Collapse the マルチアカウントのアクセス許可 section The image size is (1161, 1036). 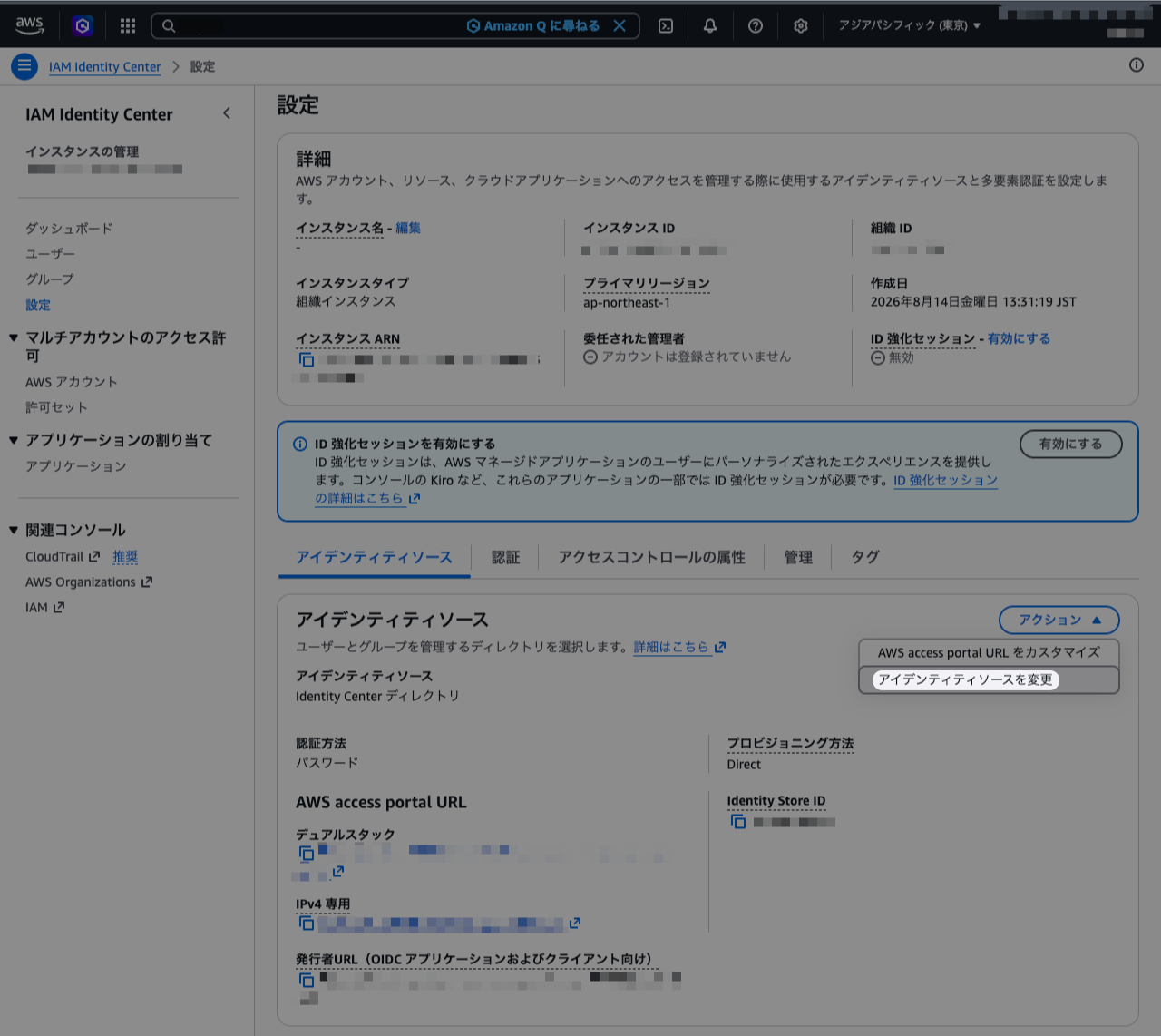click(x=14, y=337)
